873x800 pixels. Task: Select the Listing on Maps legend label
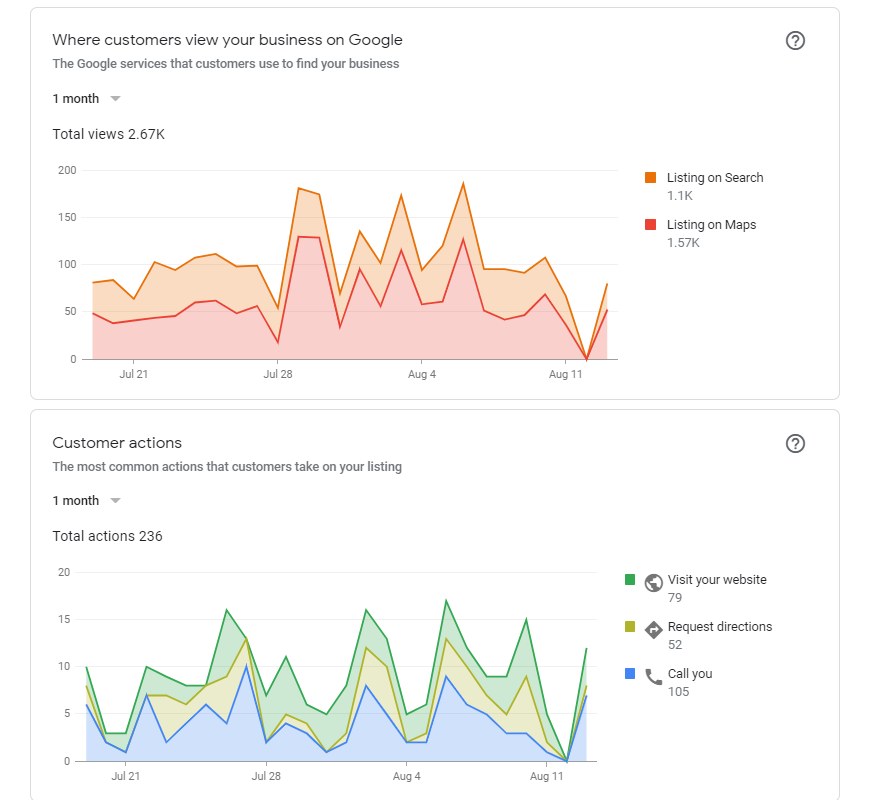(711, 225)
